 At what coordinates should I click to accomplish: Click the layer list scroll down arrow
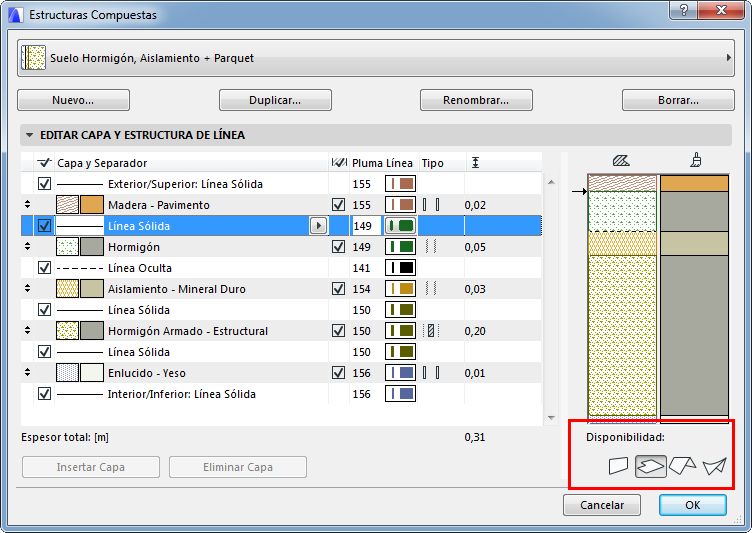551,418
